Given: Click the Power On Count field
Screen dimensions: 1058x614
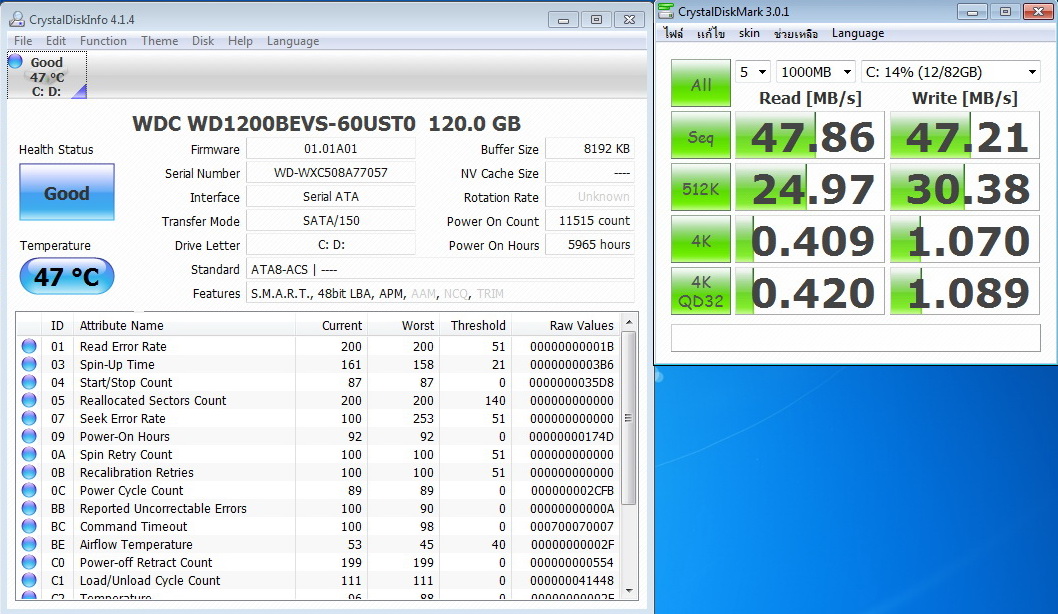Looking at the screenshot, I should click(x=590, y=221).
